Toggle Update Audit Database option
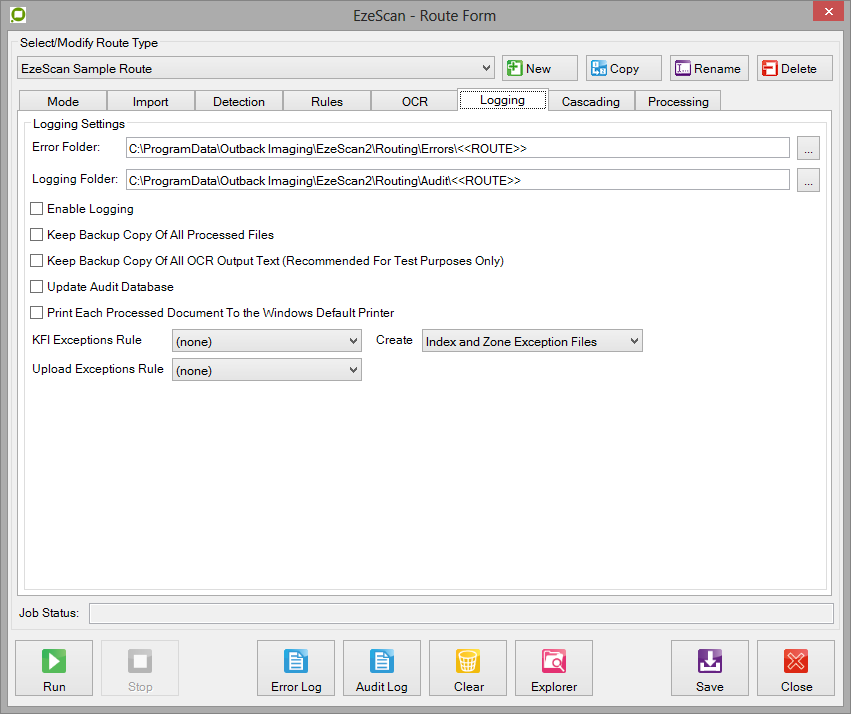851x714 pixels. point(37,287)
